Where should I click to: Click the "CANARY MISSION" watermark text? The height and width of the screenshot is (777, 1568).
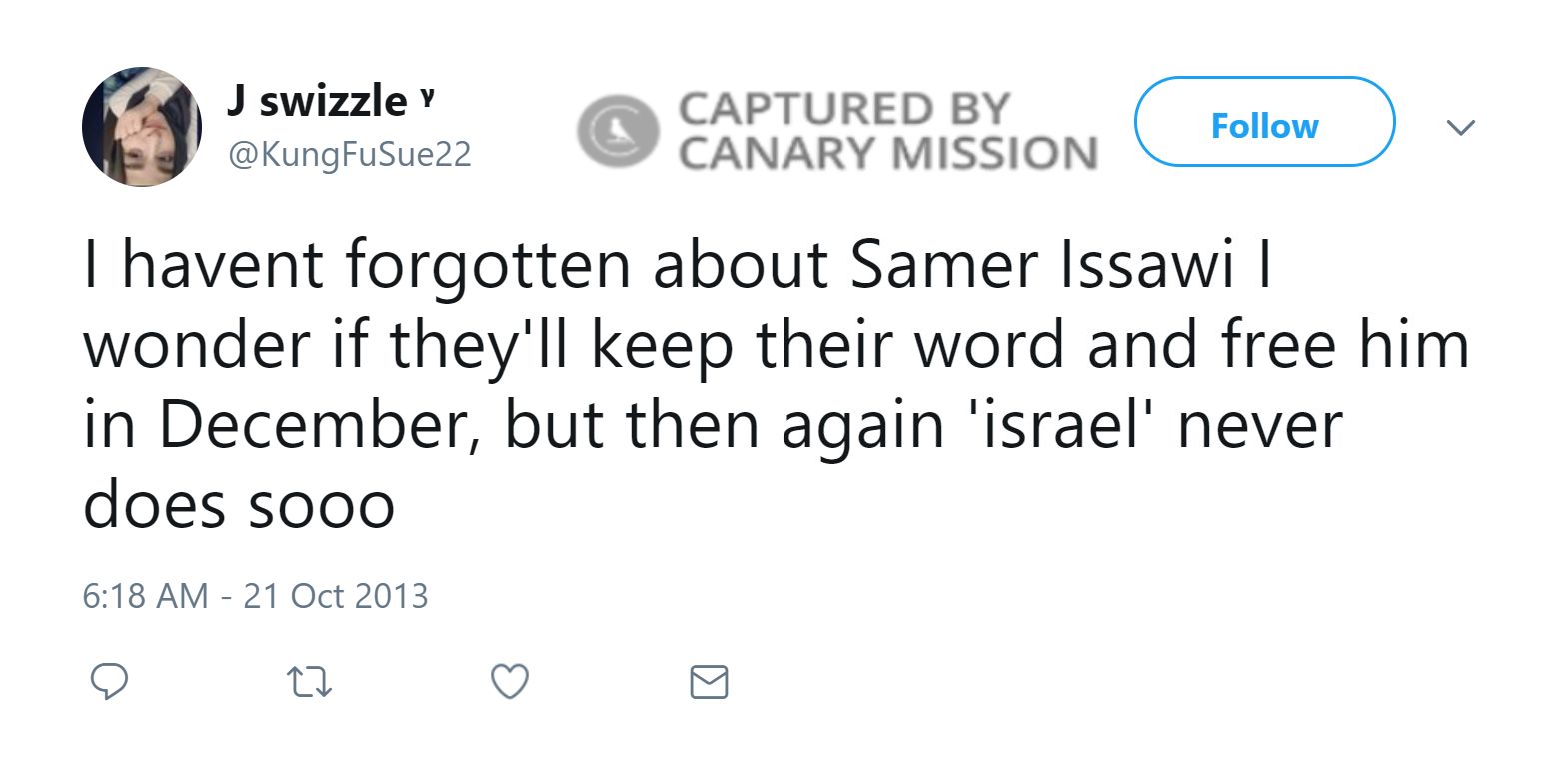pos(888,153)
